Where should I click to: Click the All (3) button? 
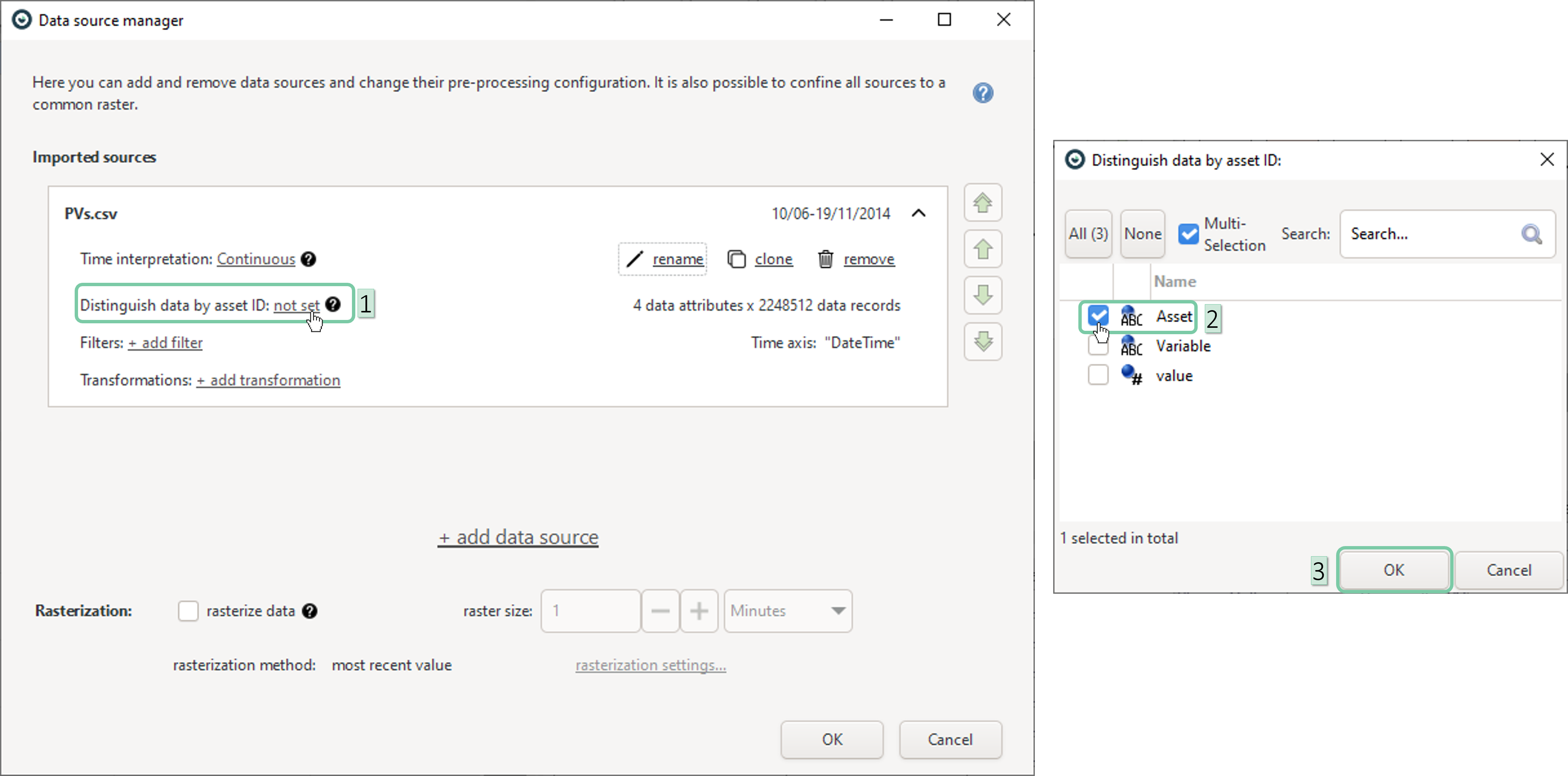coord(1088,234)
